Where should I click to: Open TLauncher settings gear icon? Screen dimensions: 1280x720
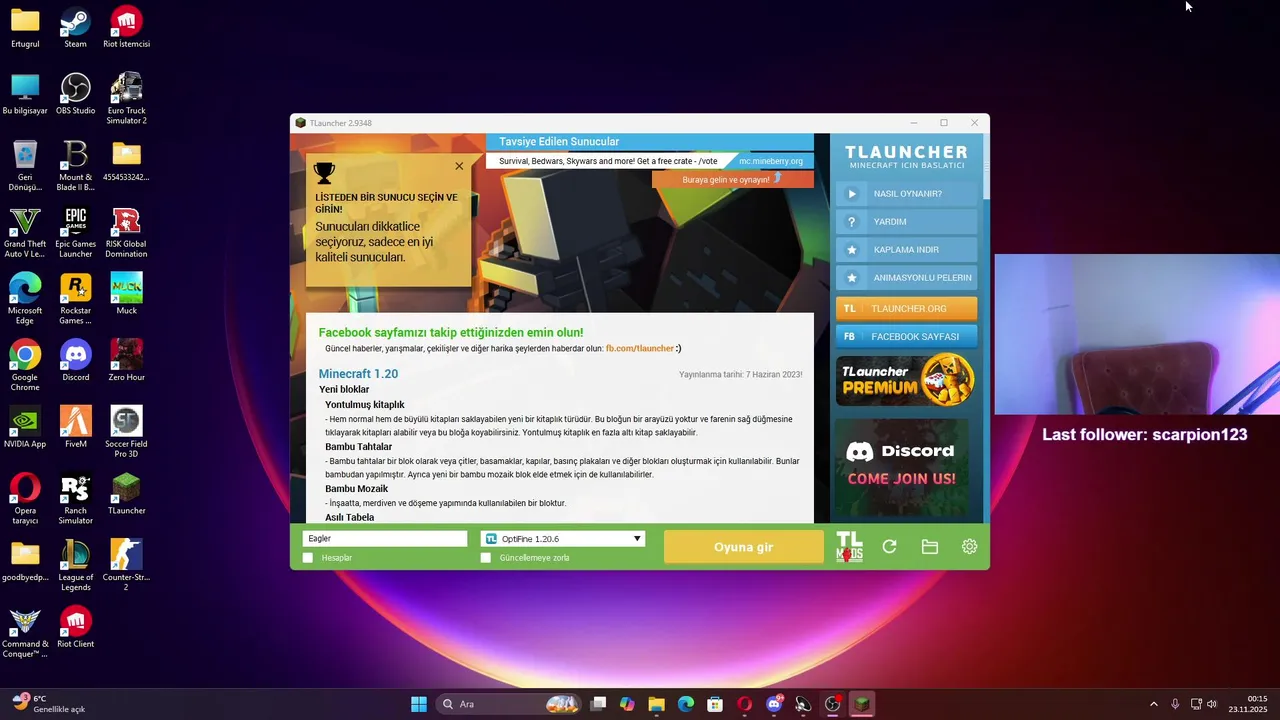pos(970,547)
